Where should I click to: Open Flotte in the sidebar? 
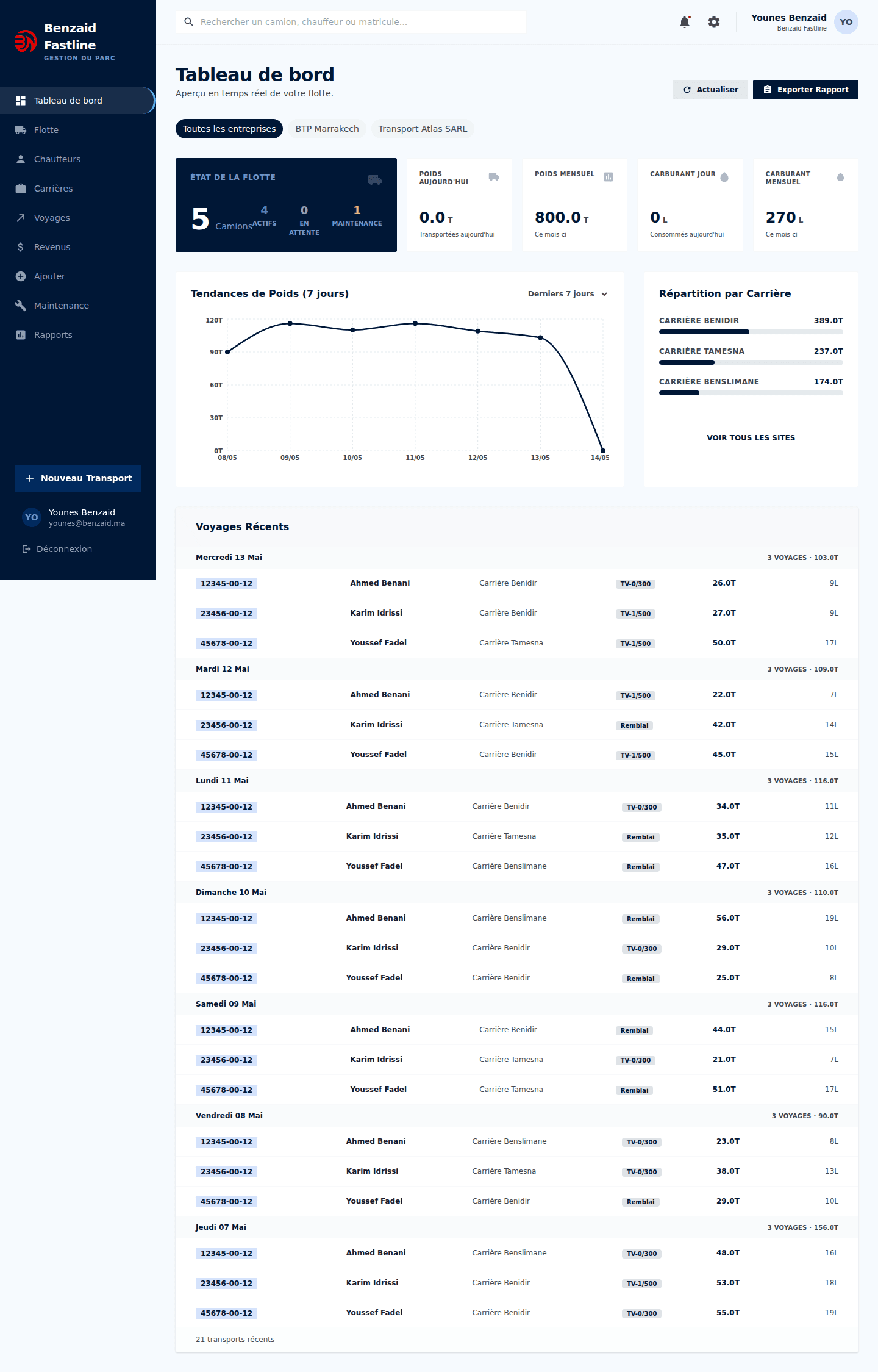(x=78, y=130)
